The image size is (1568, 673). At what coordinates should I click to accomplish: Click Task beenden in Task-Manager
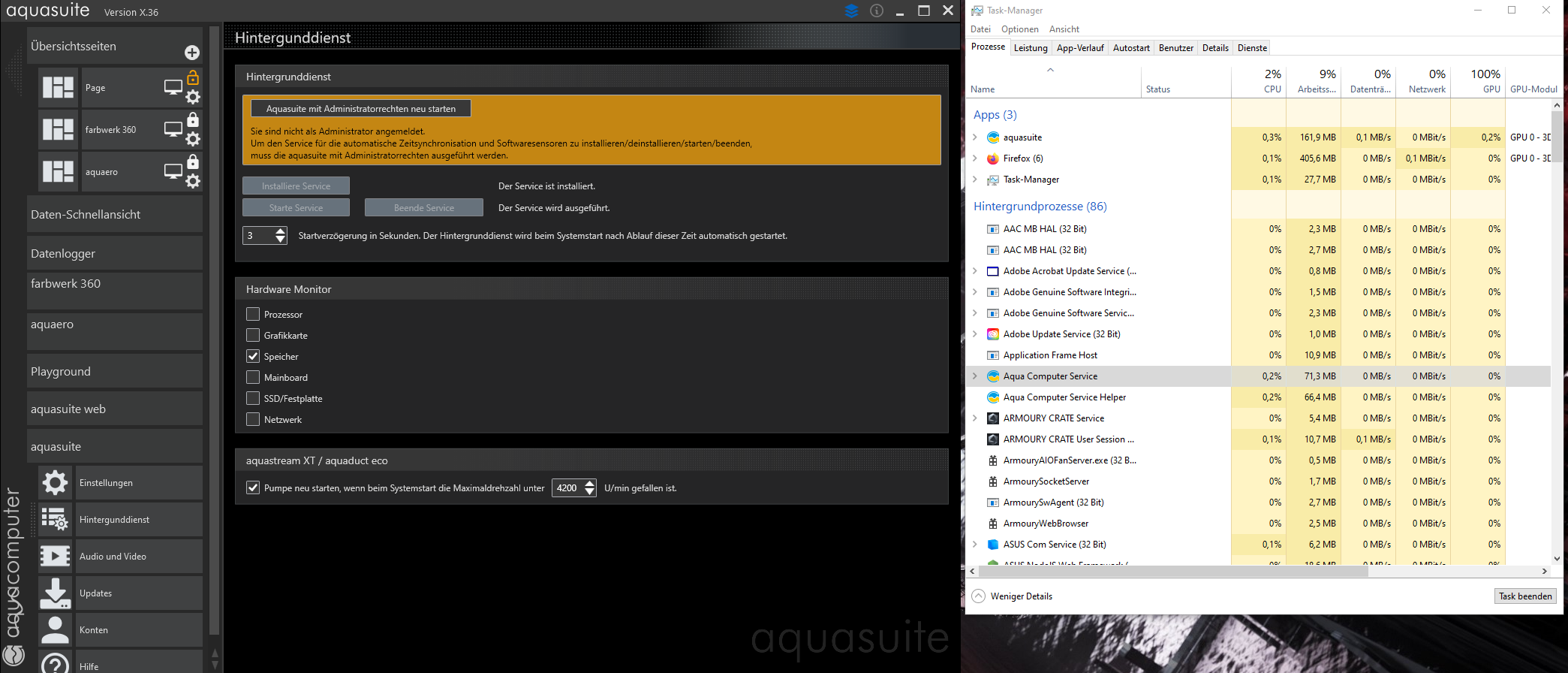tap(1525, 596)
